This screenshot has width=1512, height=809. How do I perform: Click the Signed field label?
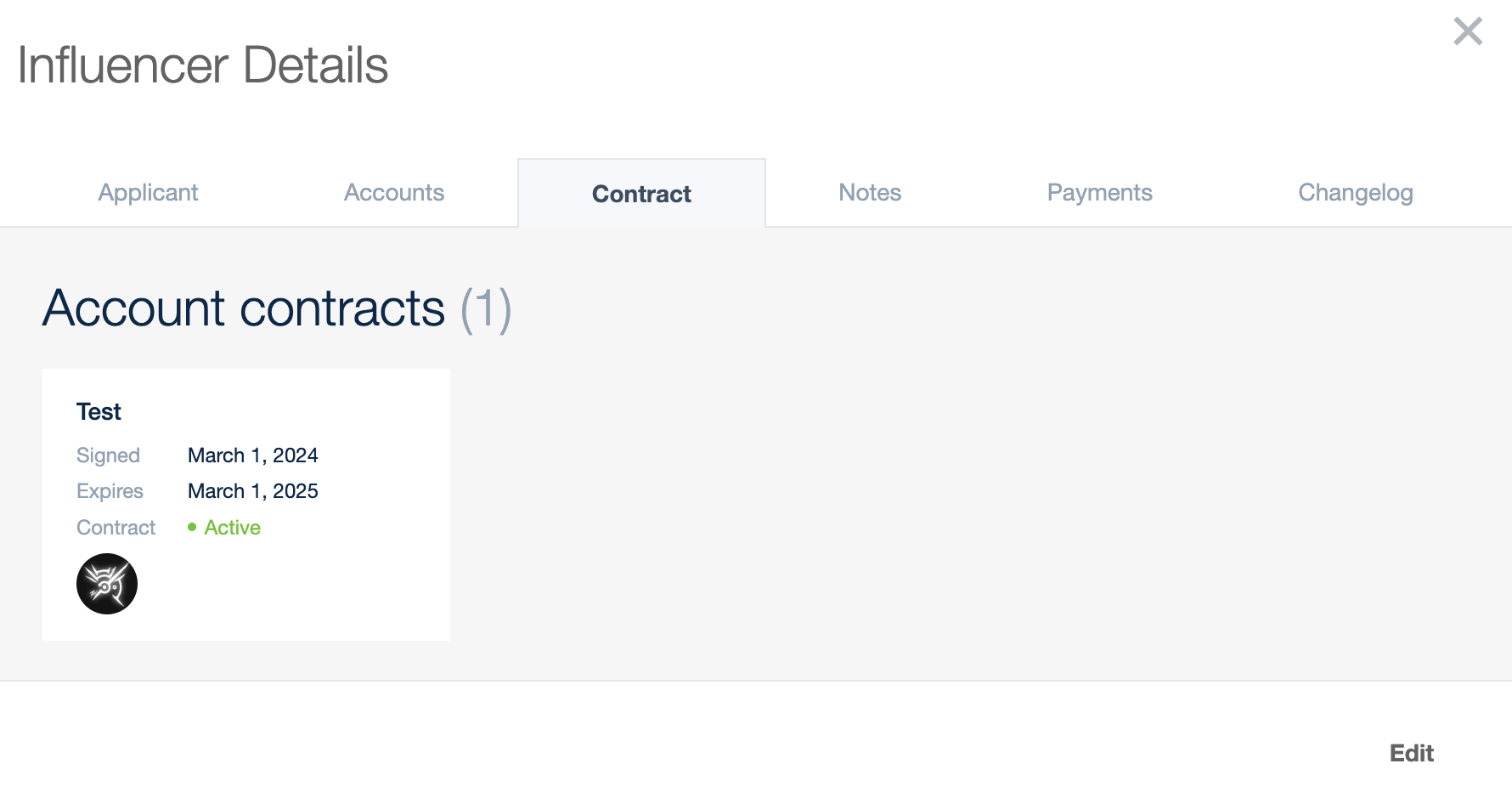point(108,455)
